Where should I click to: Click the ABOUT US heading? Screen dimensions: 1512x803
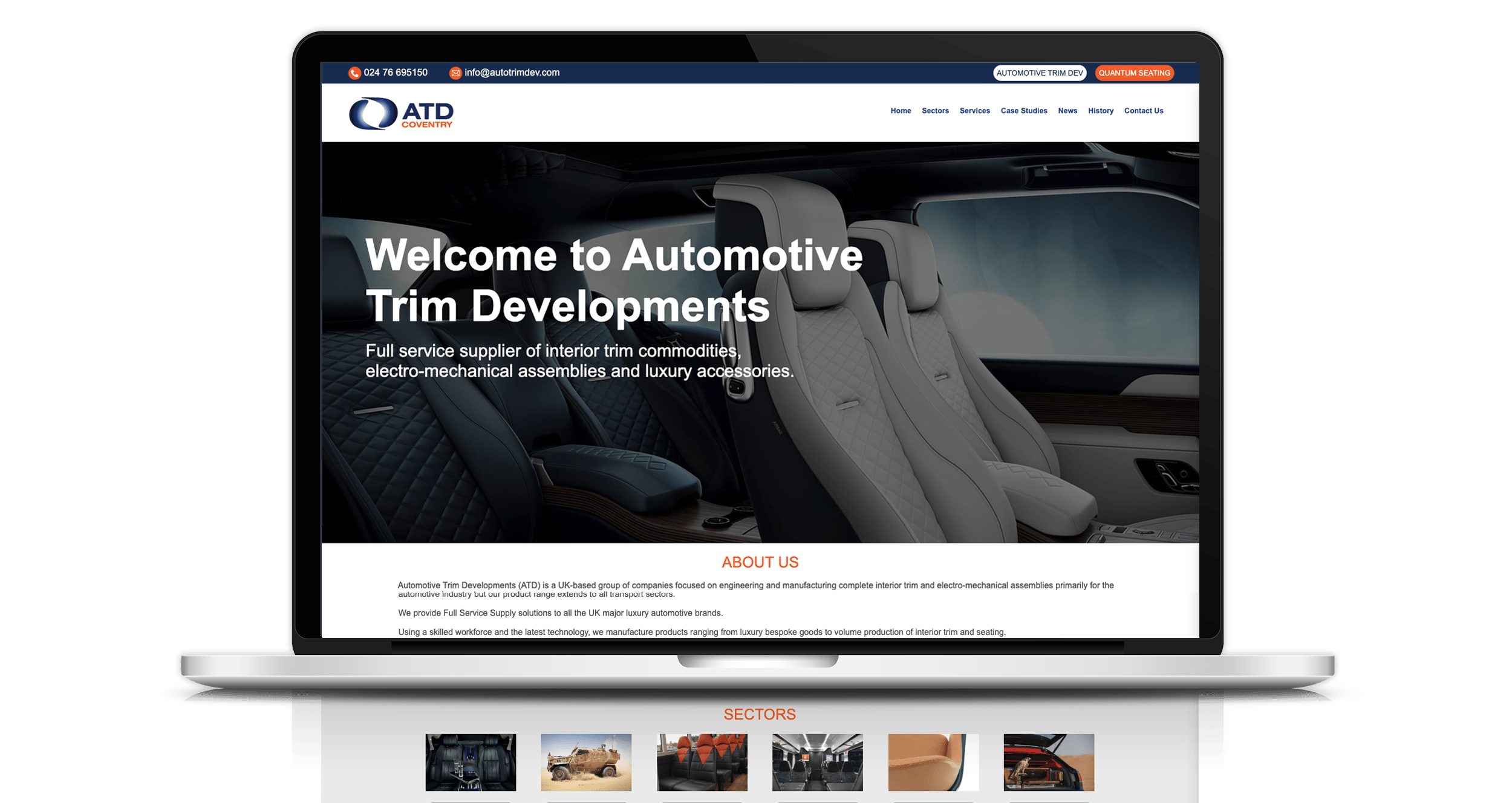pyautogui.click(x=760, y=562)
